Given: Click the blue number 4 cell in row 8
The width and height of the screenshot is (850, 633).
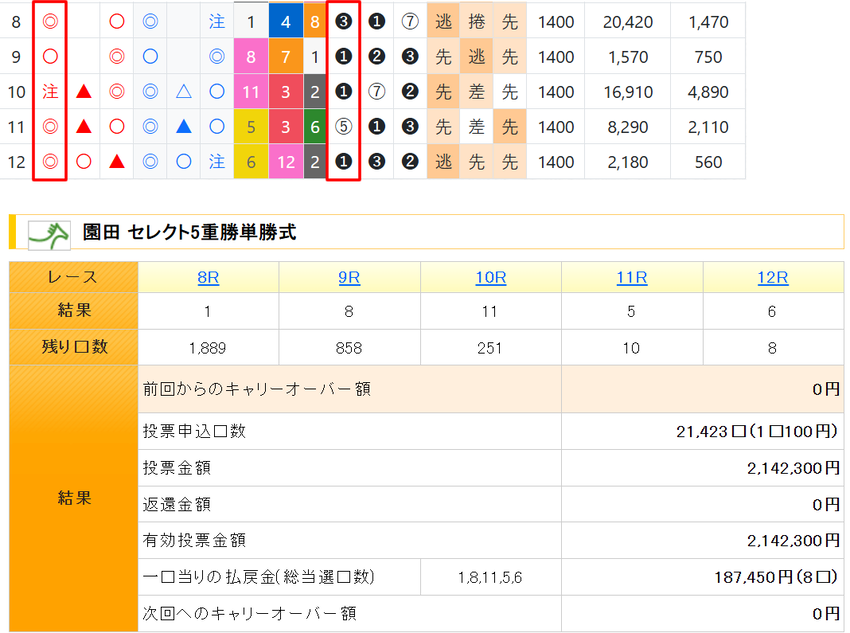Looking at the screenshot, I should point(286,22).
